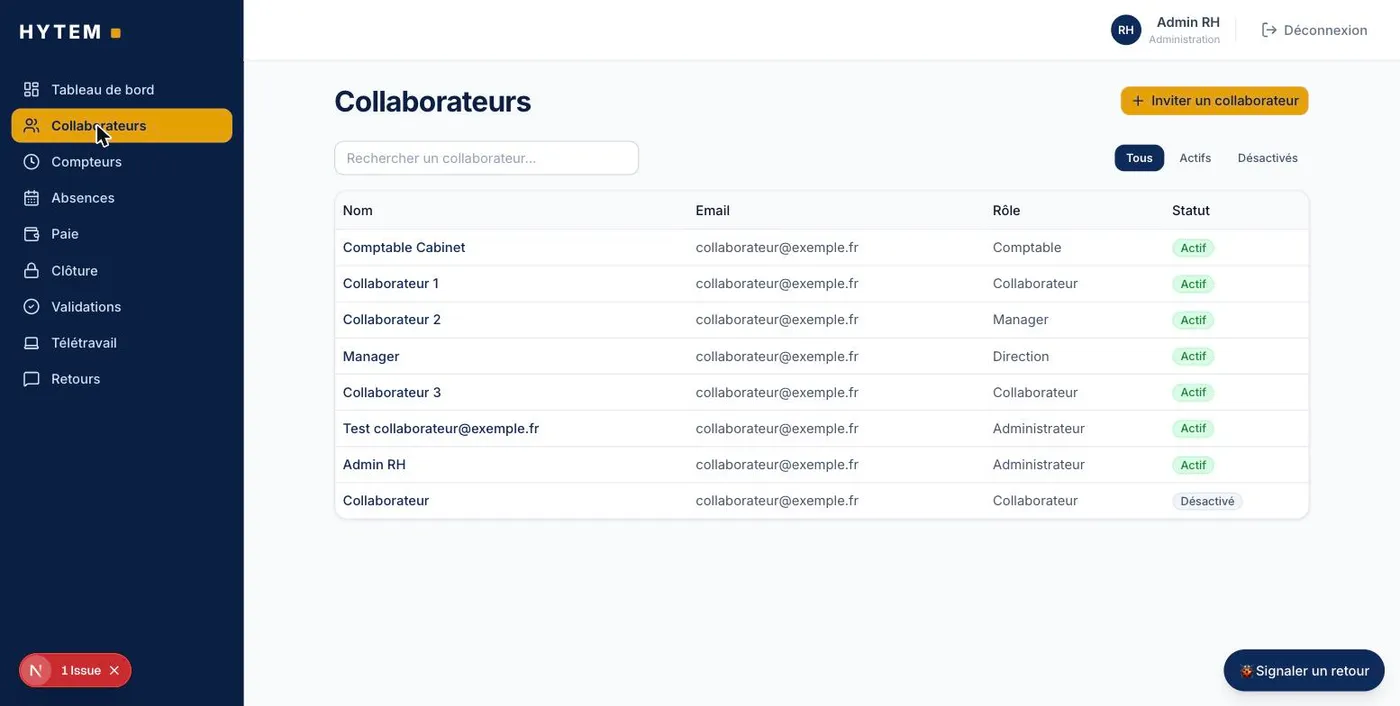Image resolution: width=1400 pixels, height=706 pixels.
Task: Click Manager role in Collaborateur 2 row
Action: 1021,319
